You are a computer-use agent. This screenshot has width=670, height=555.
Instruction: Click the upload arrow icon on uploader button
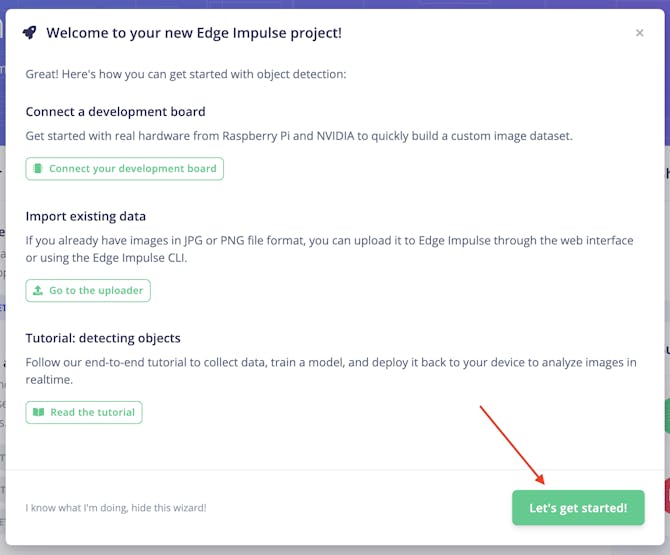click(38, 291)
